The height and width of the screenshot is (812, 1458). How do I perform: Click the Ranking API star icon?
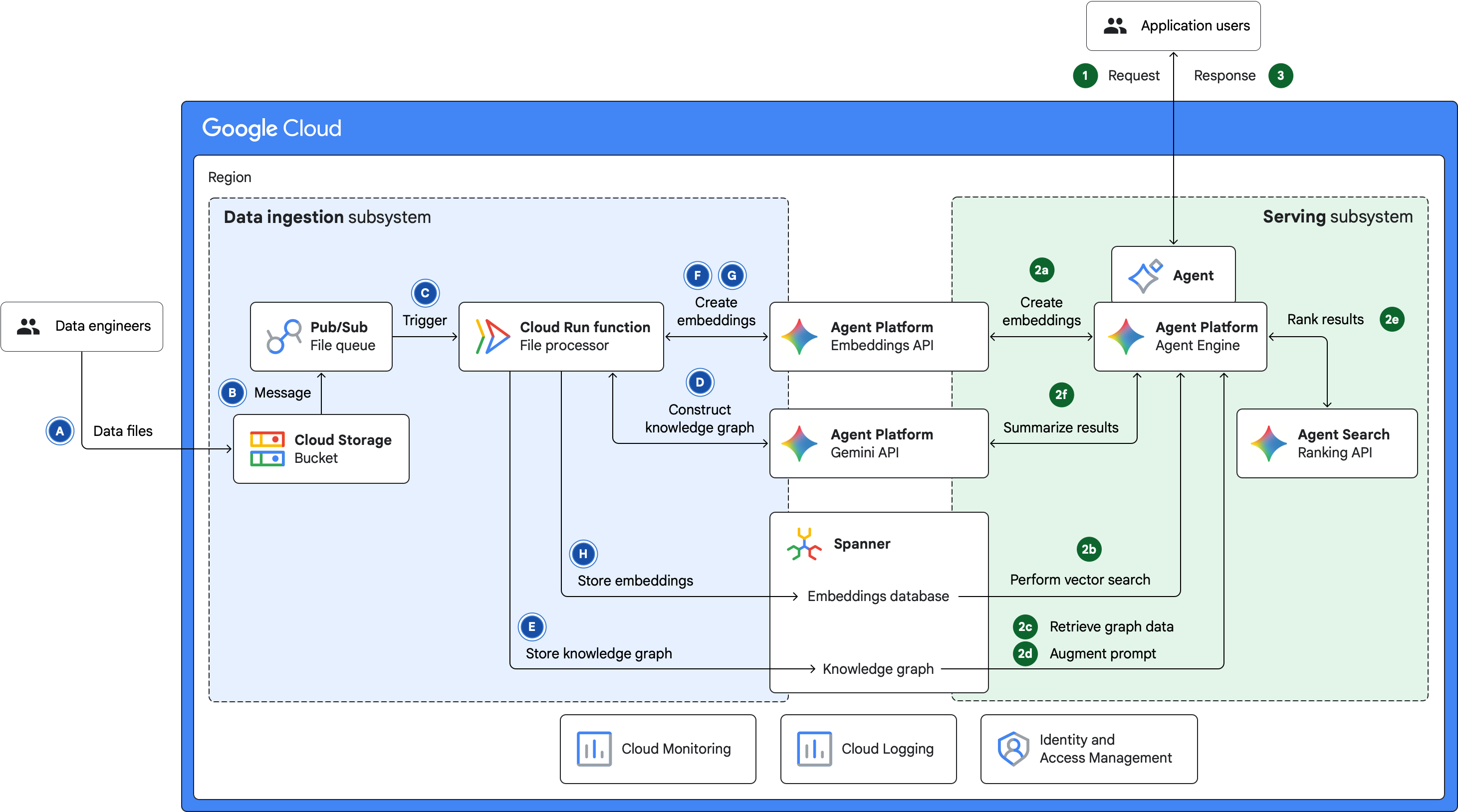pos(1268,443)
